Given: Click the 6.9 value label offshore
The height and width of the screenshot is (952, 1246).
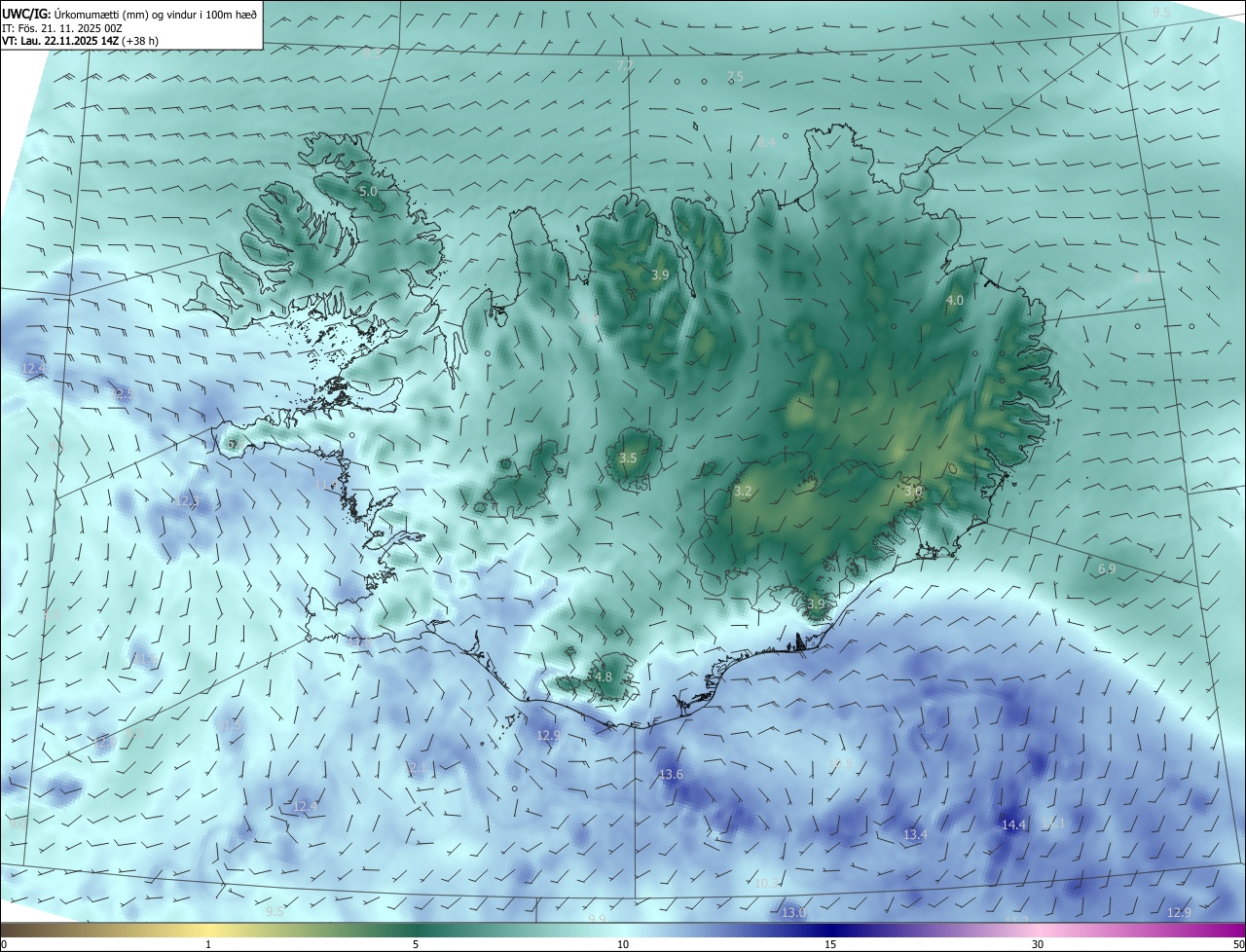Looking at the screenshot, I should [x=1107, y=568].
